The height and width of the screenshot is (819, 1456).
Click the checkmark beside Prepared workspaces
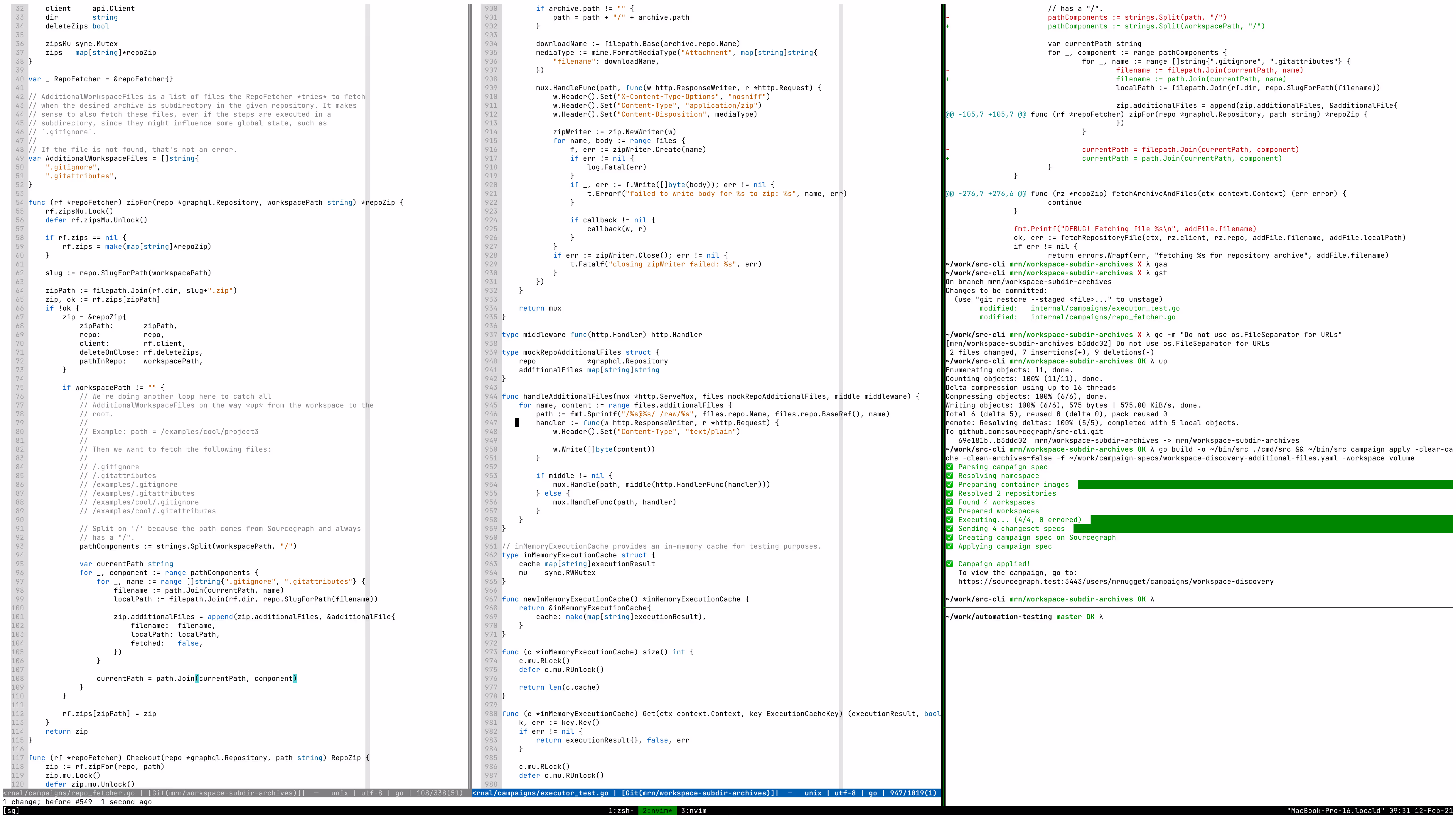[x=950, y=511]
